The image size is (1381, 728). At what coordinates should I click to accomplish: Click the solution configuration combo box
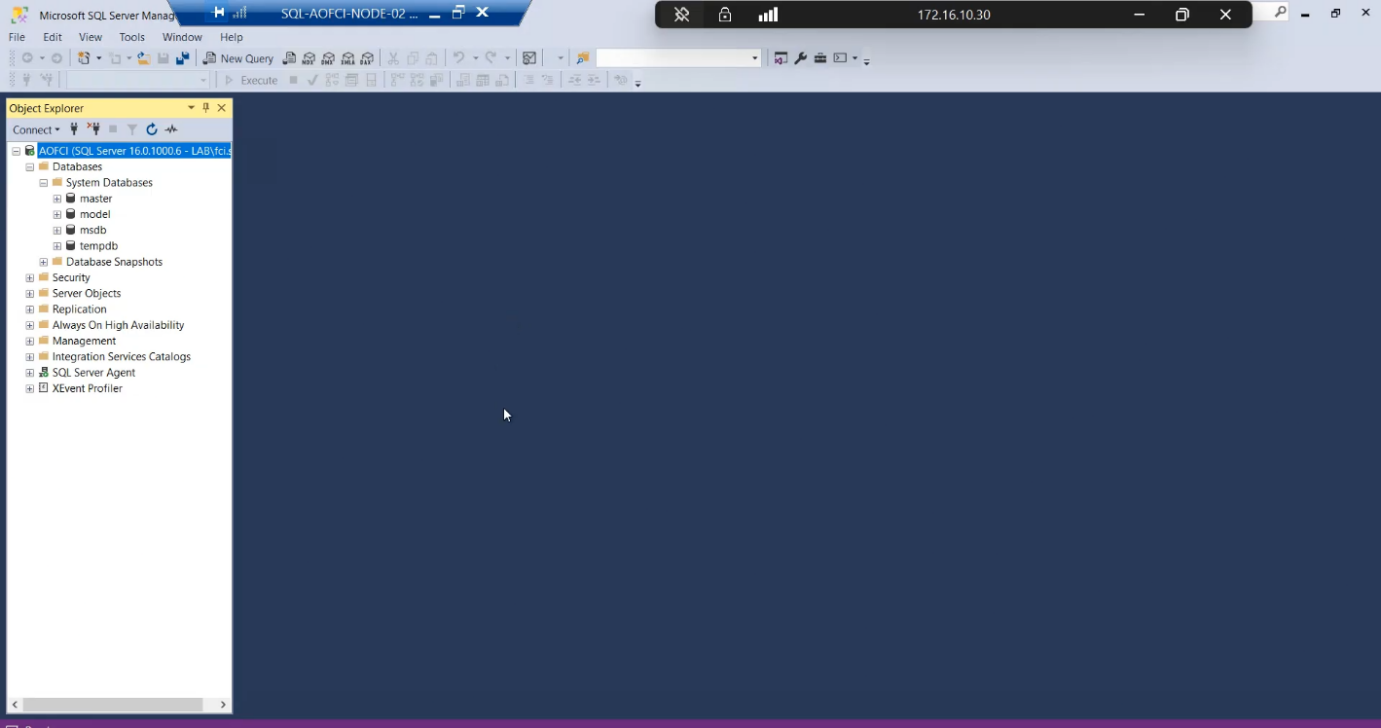click(679, 58)
